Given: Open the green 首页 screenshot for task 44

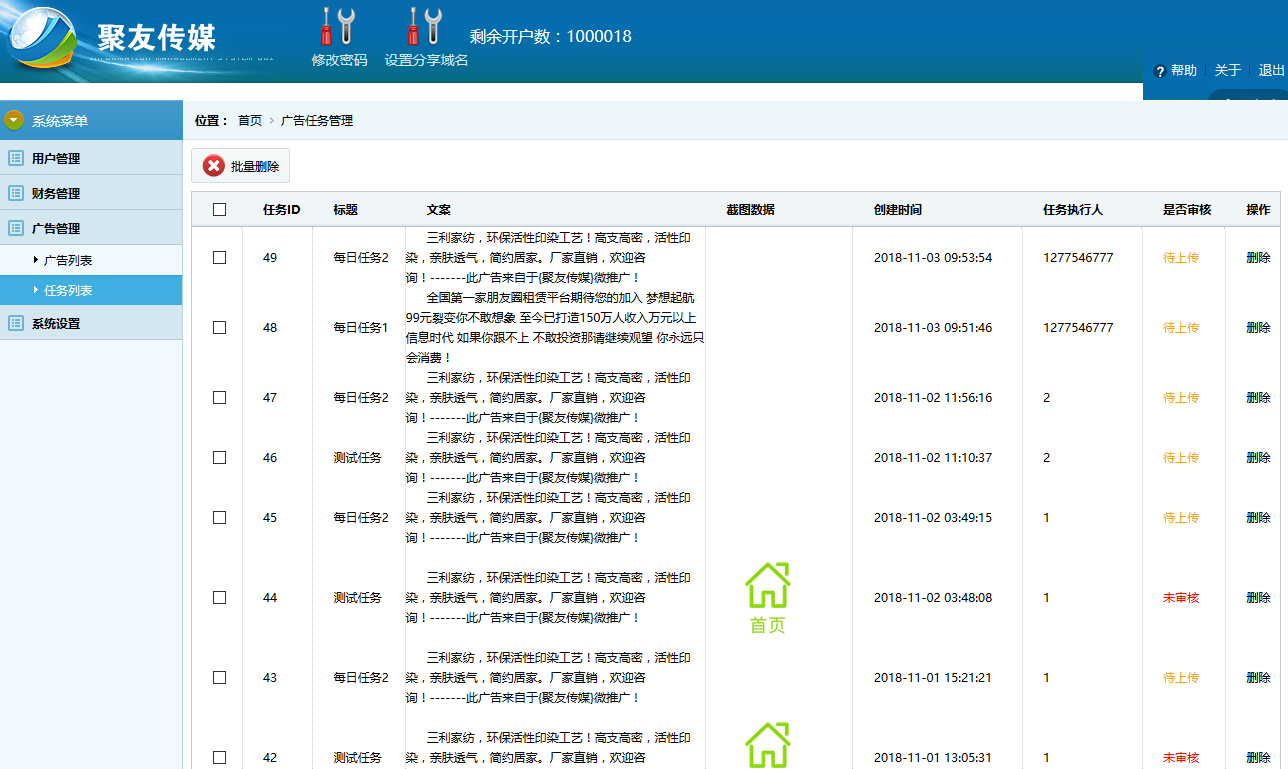Looking at the screenshot, I should [x=767, y=598].
